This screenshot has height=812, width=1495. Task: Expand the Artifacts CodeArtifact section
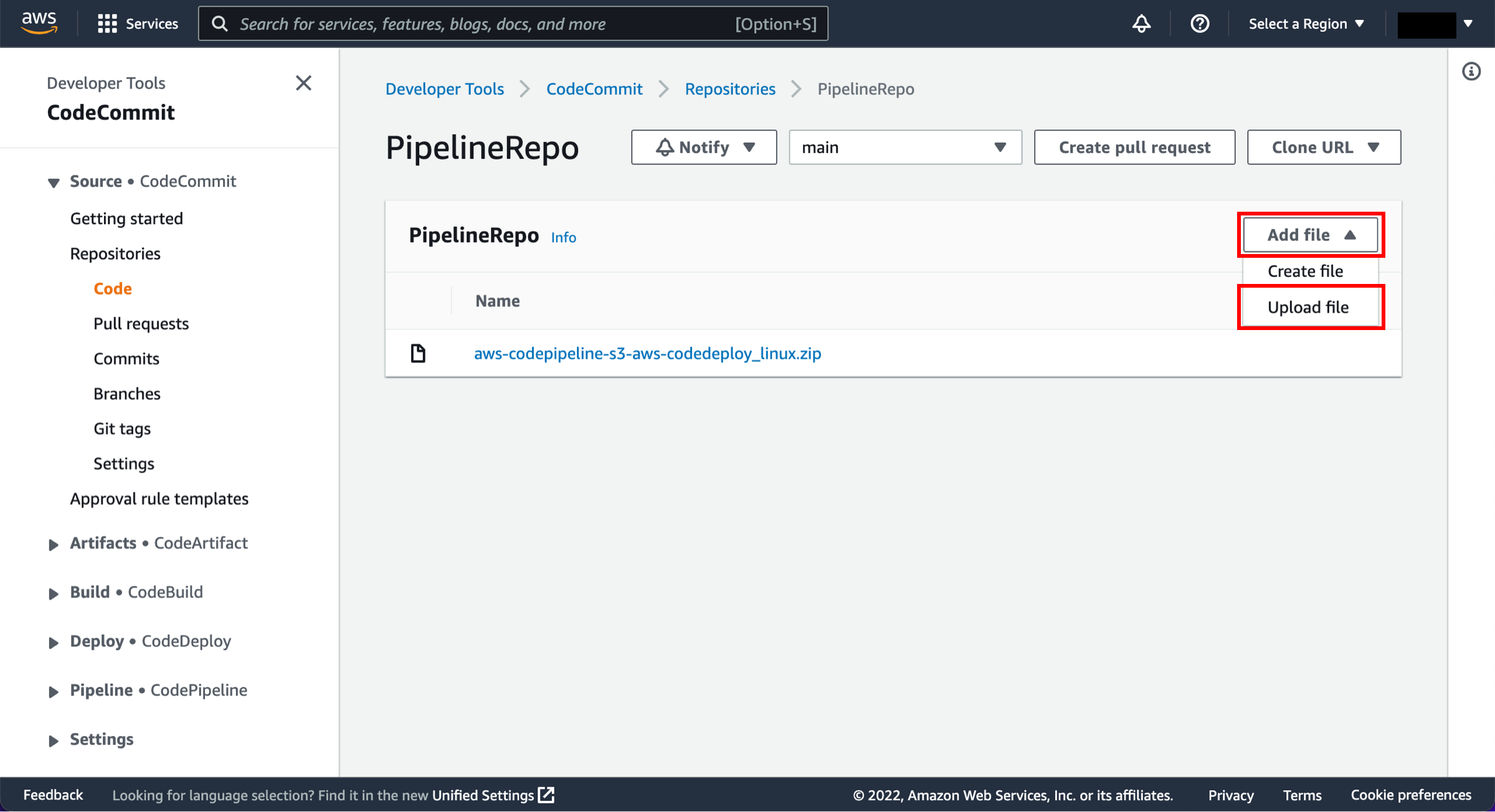point(54,544)
